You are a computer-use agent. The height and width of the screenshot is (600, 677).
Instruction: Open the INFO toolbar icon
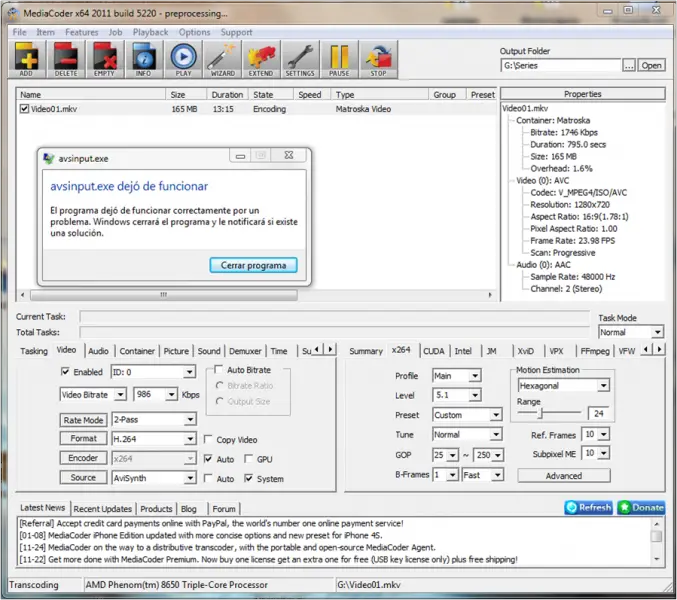tap(144, 59)
